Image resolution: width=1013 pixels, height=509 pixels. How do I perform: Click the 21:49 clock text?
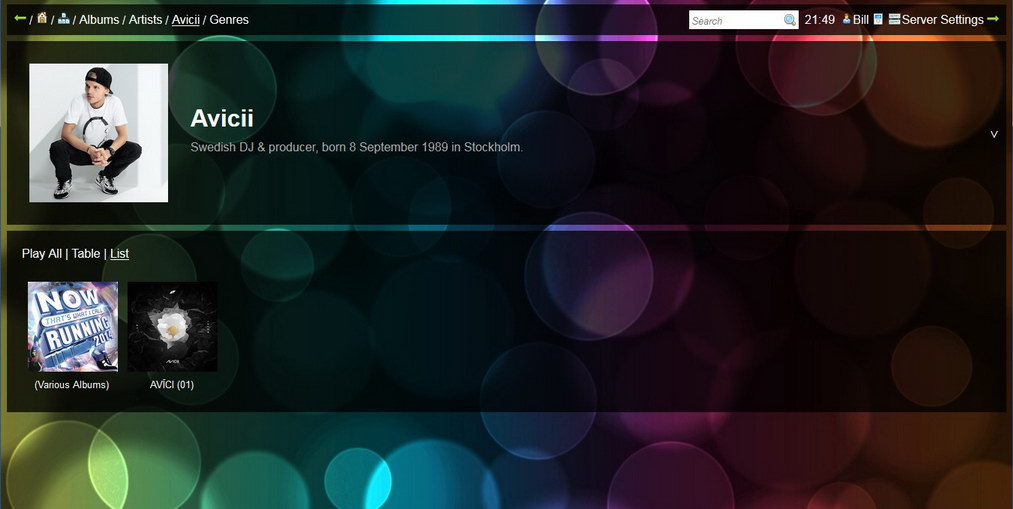tap(820, 19)
